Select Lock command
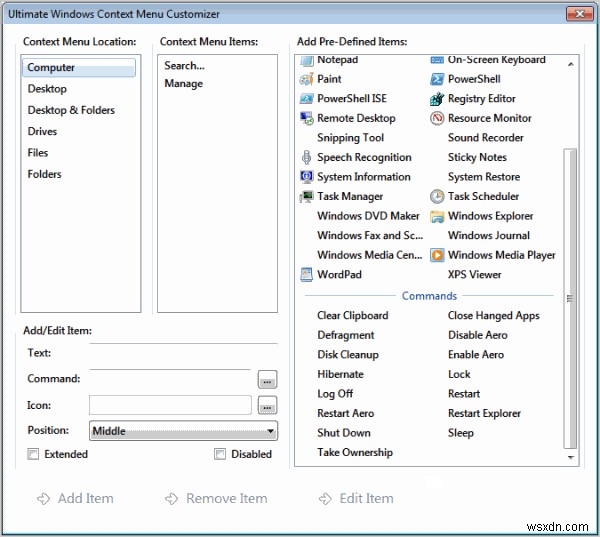 (459, 374)
